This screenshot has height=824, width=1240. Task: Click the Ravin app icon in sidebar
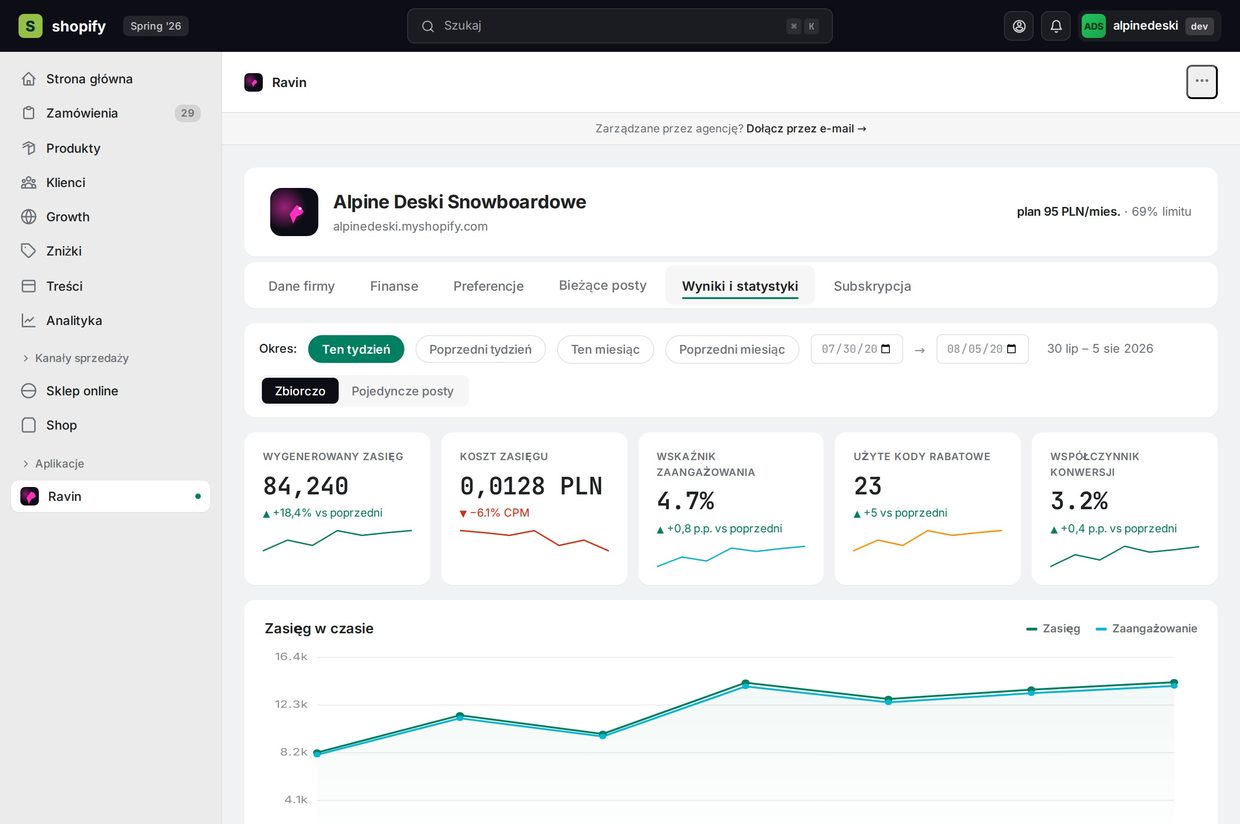coord(30,496)
